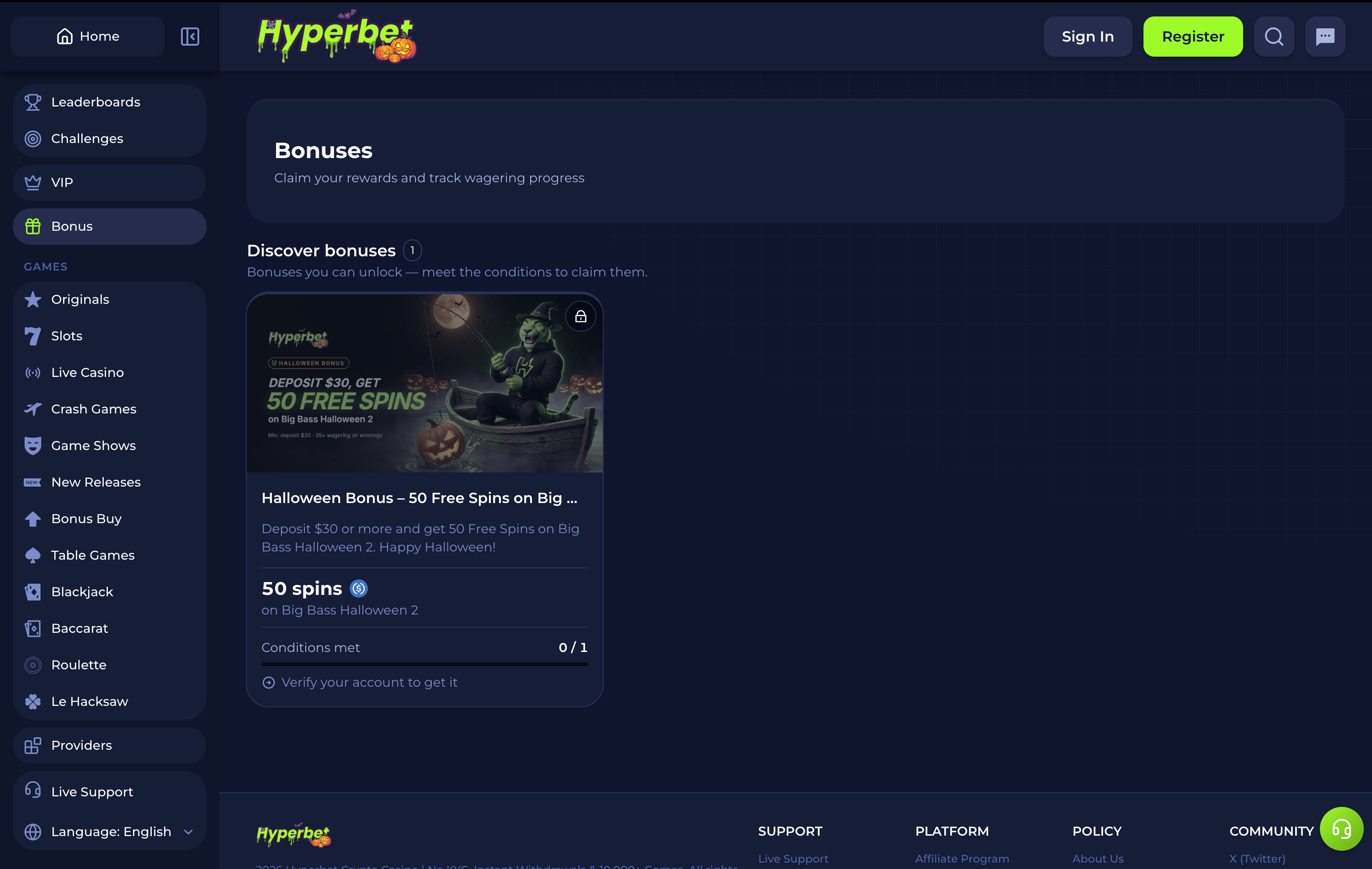1372x869 pixels.
Task: Open Blackjack games
Action: pos(109,592)
